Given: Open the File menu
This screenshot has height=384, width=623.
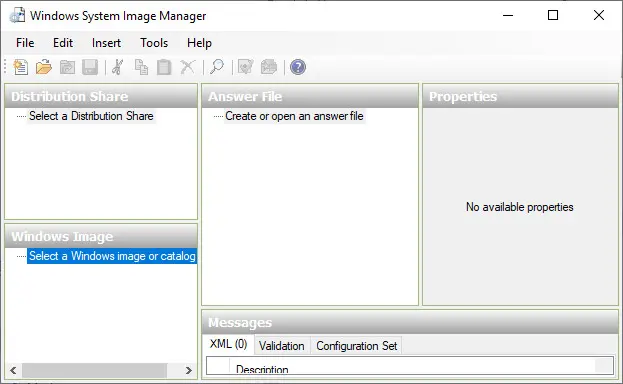Looking at the screenshot, I should [x=25, y=43].
